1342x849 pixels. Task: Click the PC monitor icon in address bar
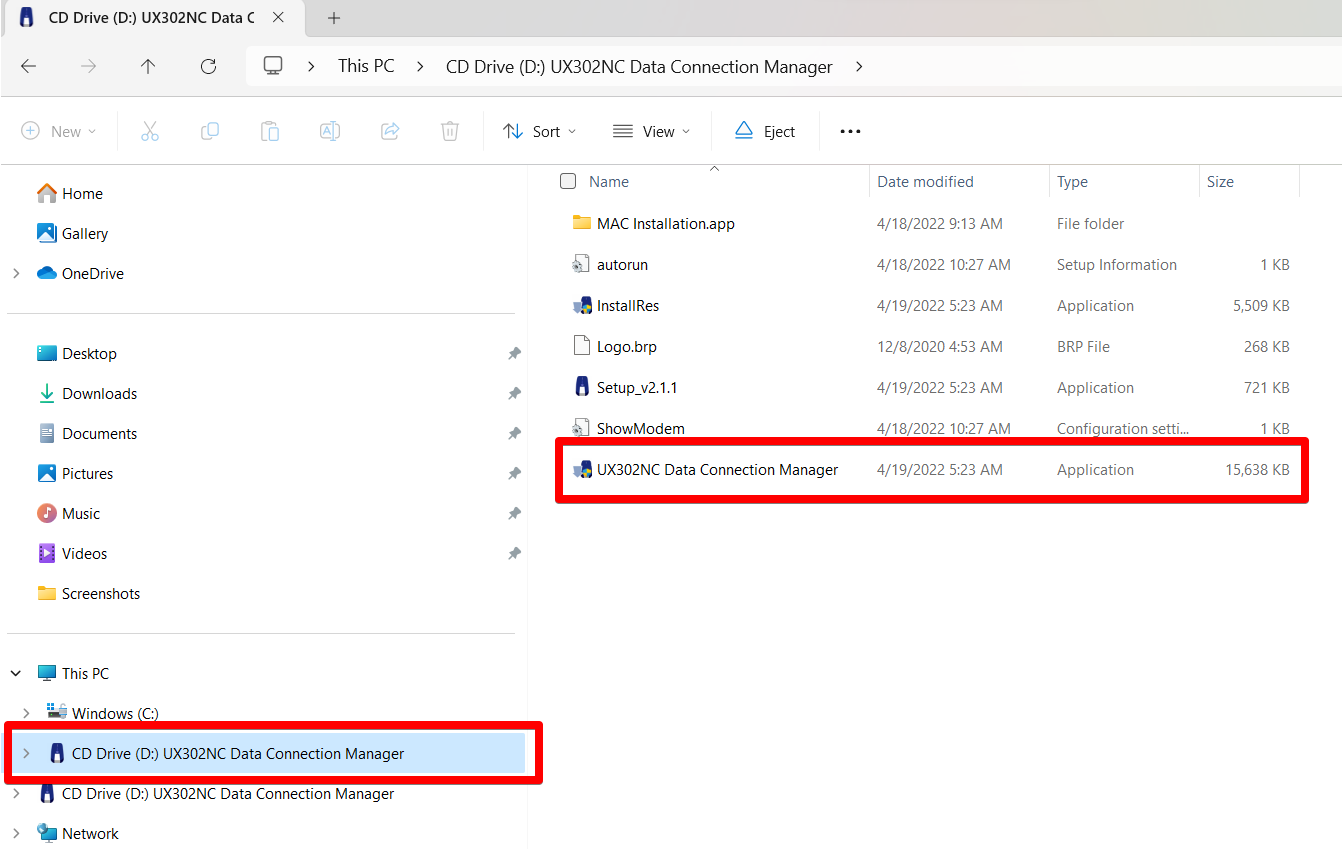pyautogui.click(x=273, y=66)
